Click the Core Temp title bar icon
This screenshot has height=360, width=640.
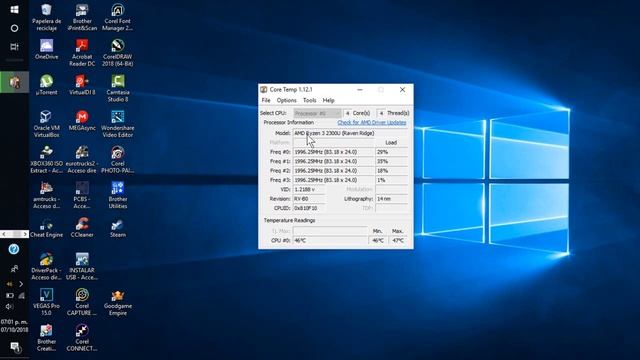pos(264,89)
